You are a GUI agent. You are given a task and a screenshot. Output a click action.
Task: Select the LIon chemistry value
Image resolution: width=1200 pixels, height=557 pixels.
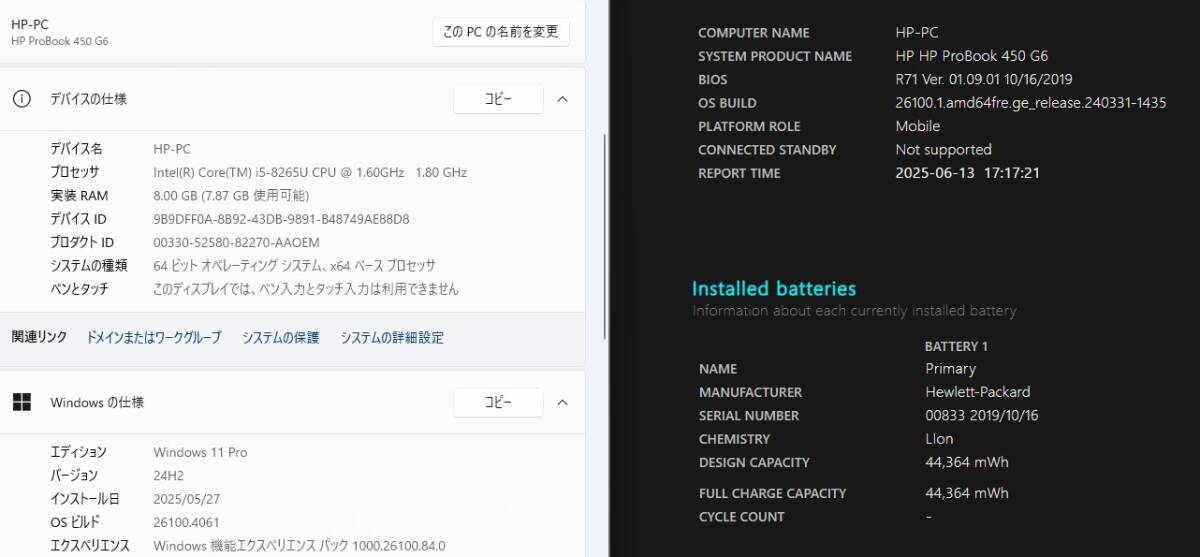[x=939, y=439]
